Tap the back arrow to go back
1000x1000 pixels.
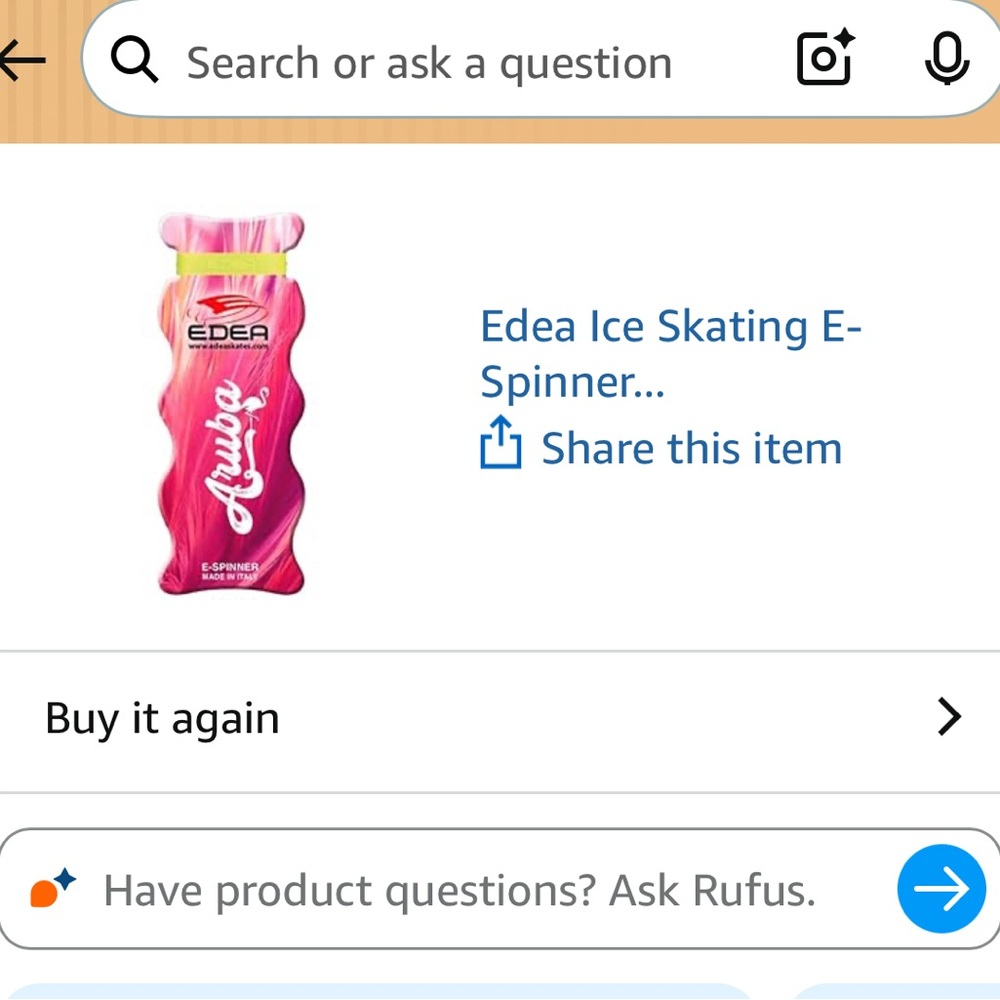pos(22,60)
